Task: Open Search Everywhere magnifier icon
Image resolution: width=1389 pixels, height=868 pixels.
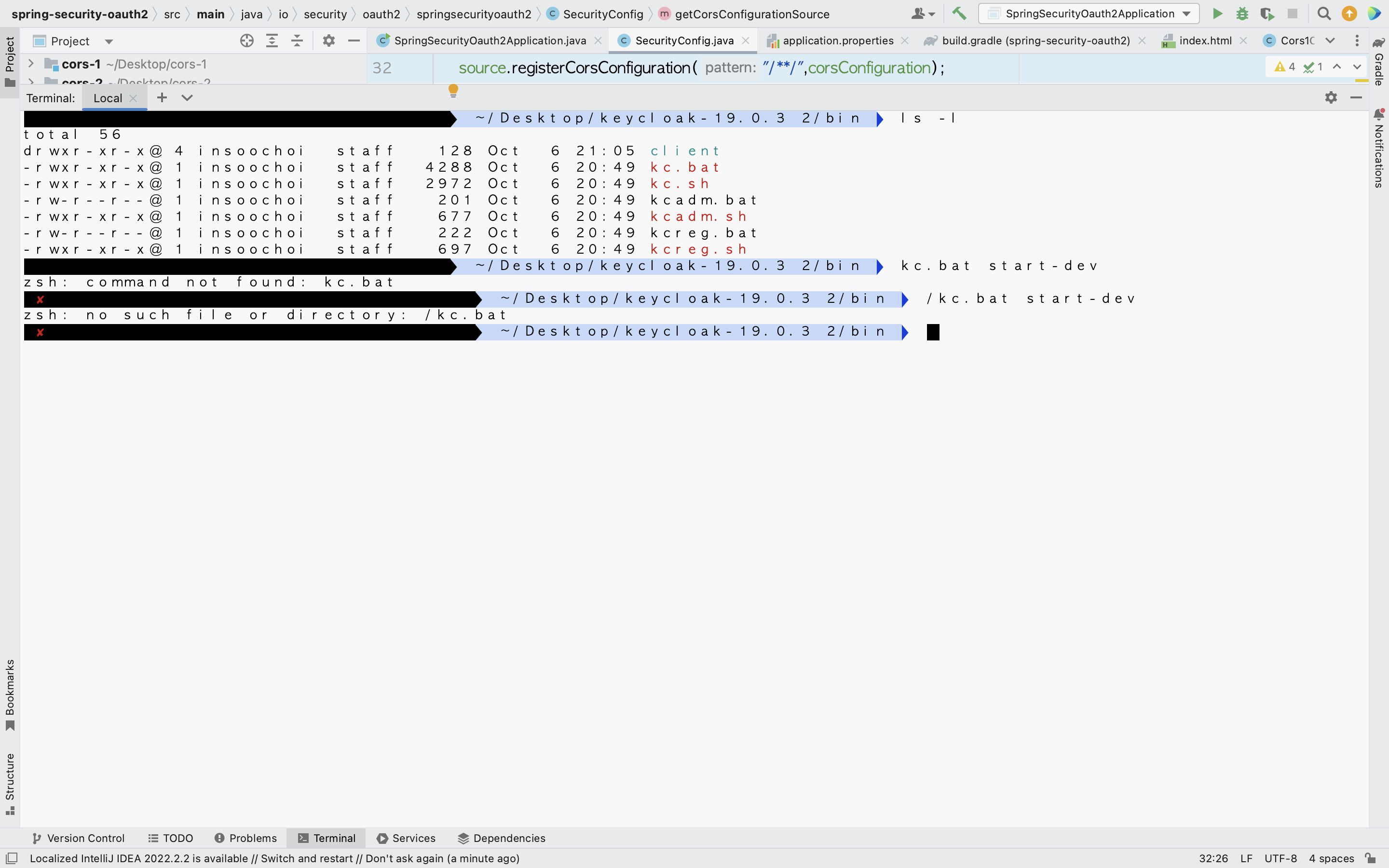Action: pos(1324,14)
